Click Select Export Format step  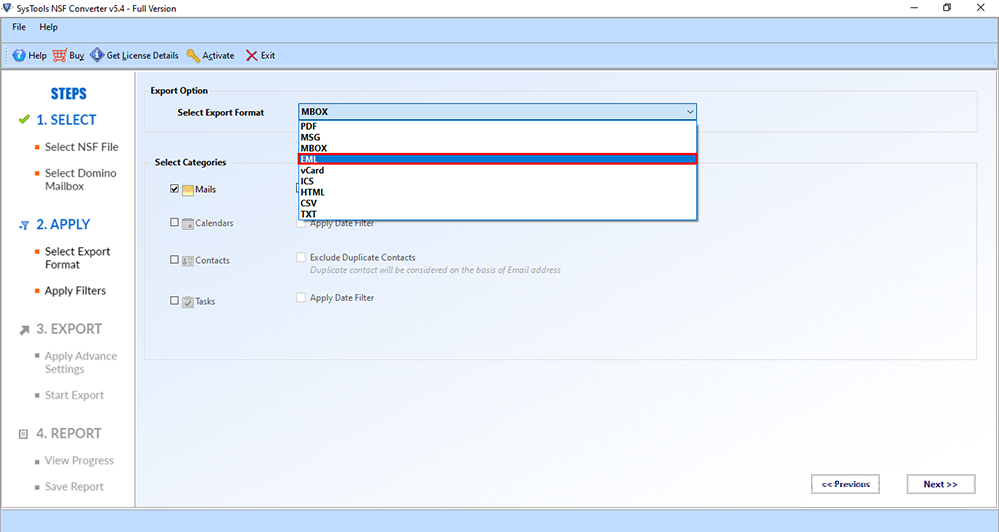pyautogui.click(x=77, y=258)
